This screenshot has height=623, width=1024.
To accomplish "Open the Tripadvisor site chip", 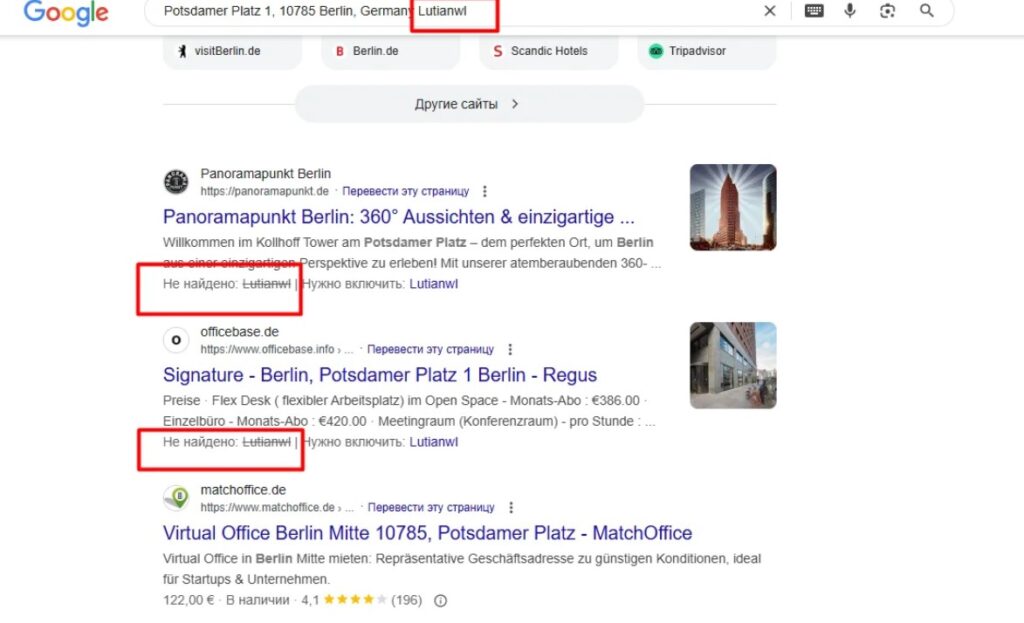I will pyautogui.click(x=707, y=51).
